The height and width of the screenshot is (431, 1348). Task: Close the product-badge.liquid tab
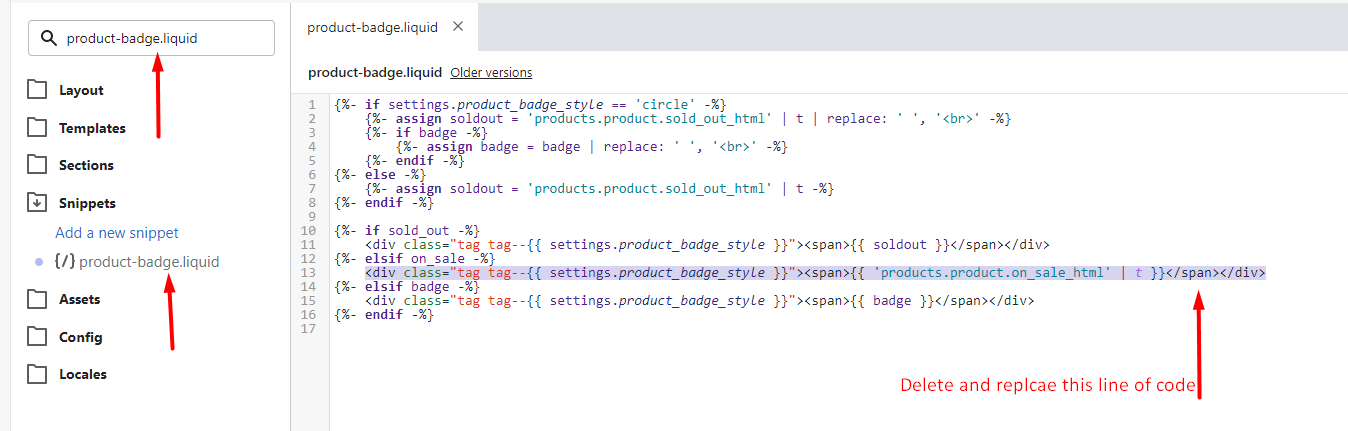pos(458,26)
